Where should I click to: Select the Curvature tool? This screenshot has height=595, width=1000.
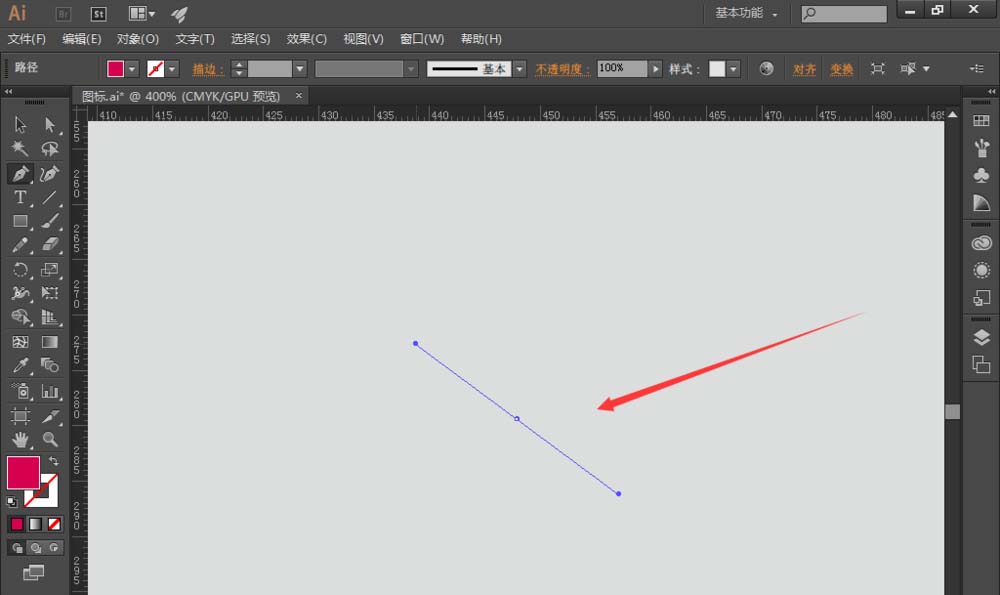click(50, 173)
